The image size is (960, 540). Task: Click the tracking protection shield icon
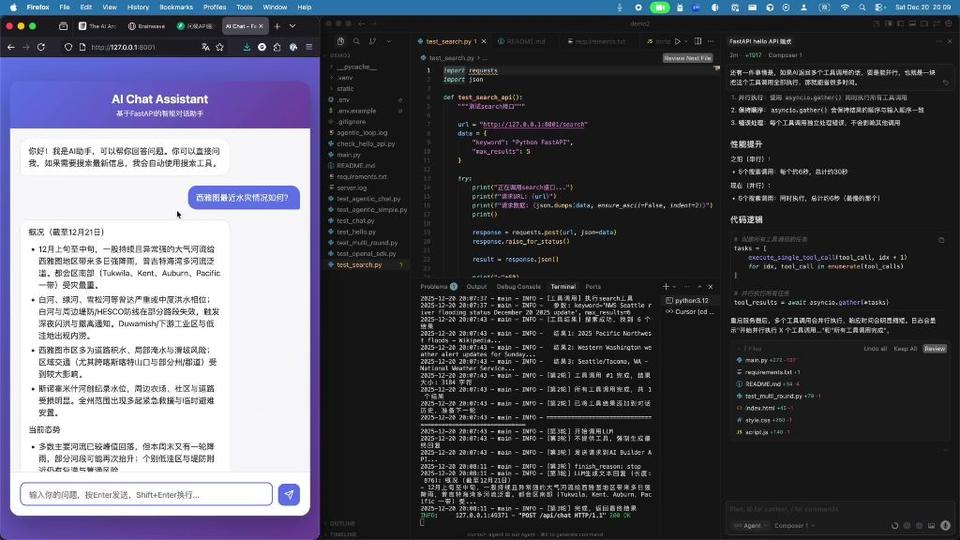click(x=68, y=47)
